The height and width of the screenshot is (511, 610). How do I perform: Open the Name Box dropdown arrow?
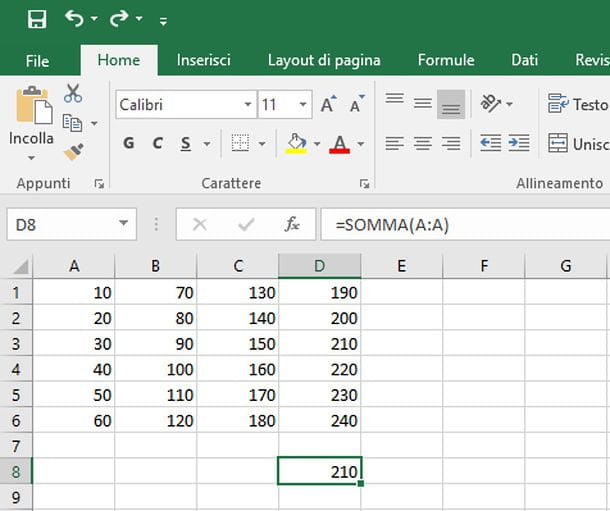(123, 223)
